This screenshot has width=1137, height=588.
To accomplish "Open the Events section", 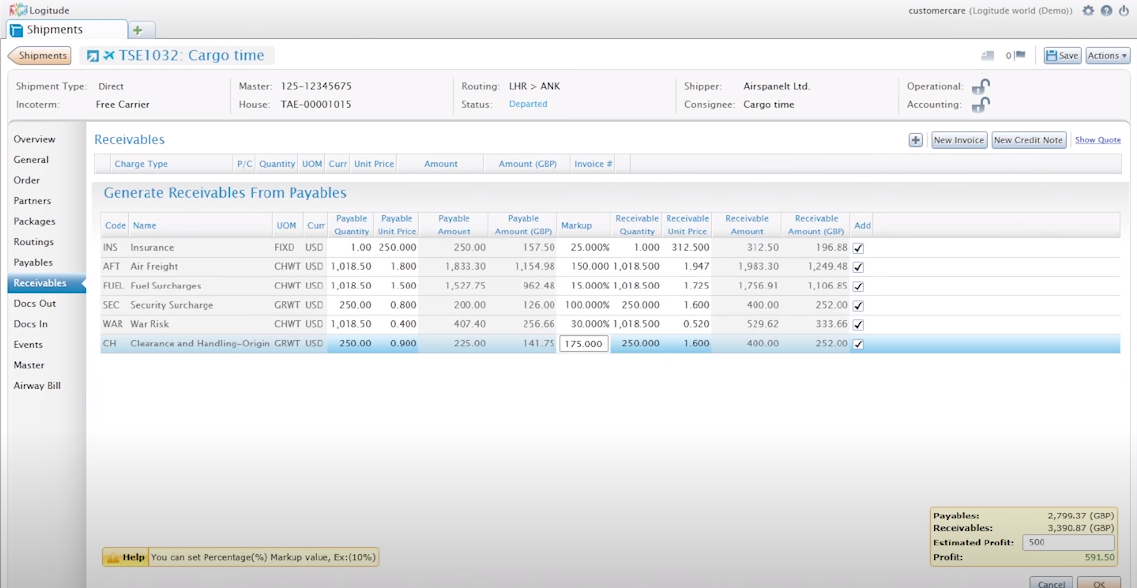I will (x=28, y=344).
